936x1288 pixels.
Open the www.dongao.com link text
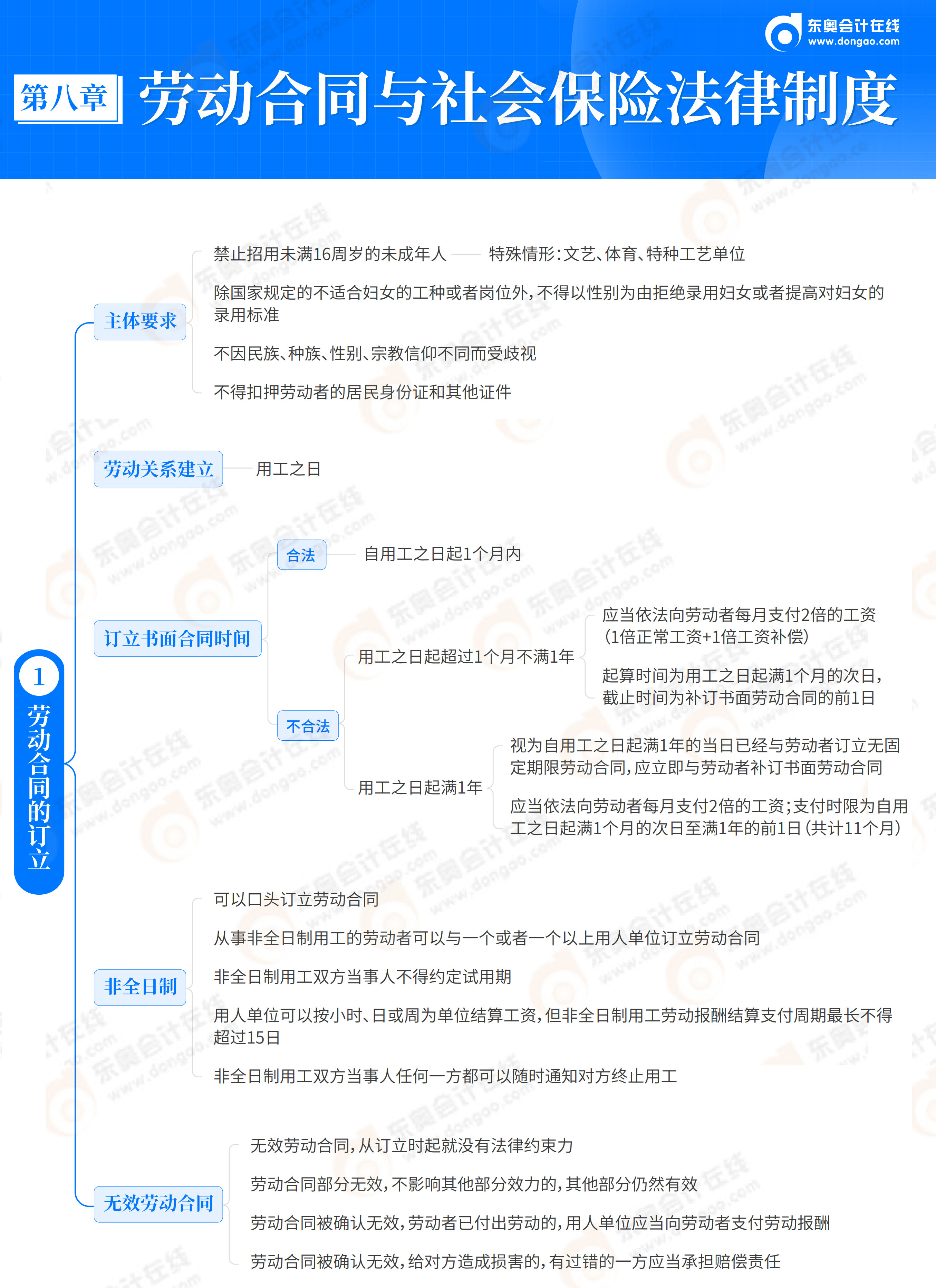tap(853, 41)
